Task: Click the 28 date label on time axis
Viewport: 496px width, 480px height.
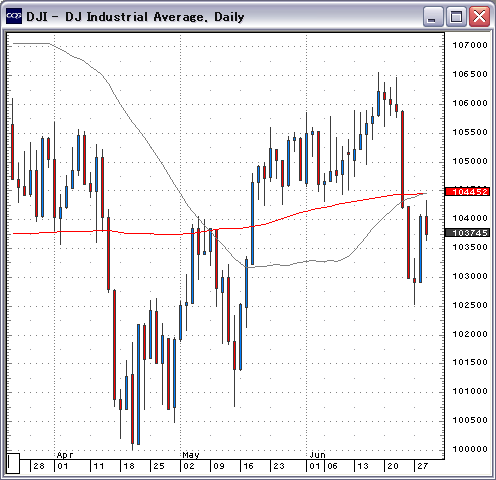Action: coord(39,466)
